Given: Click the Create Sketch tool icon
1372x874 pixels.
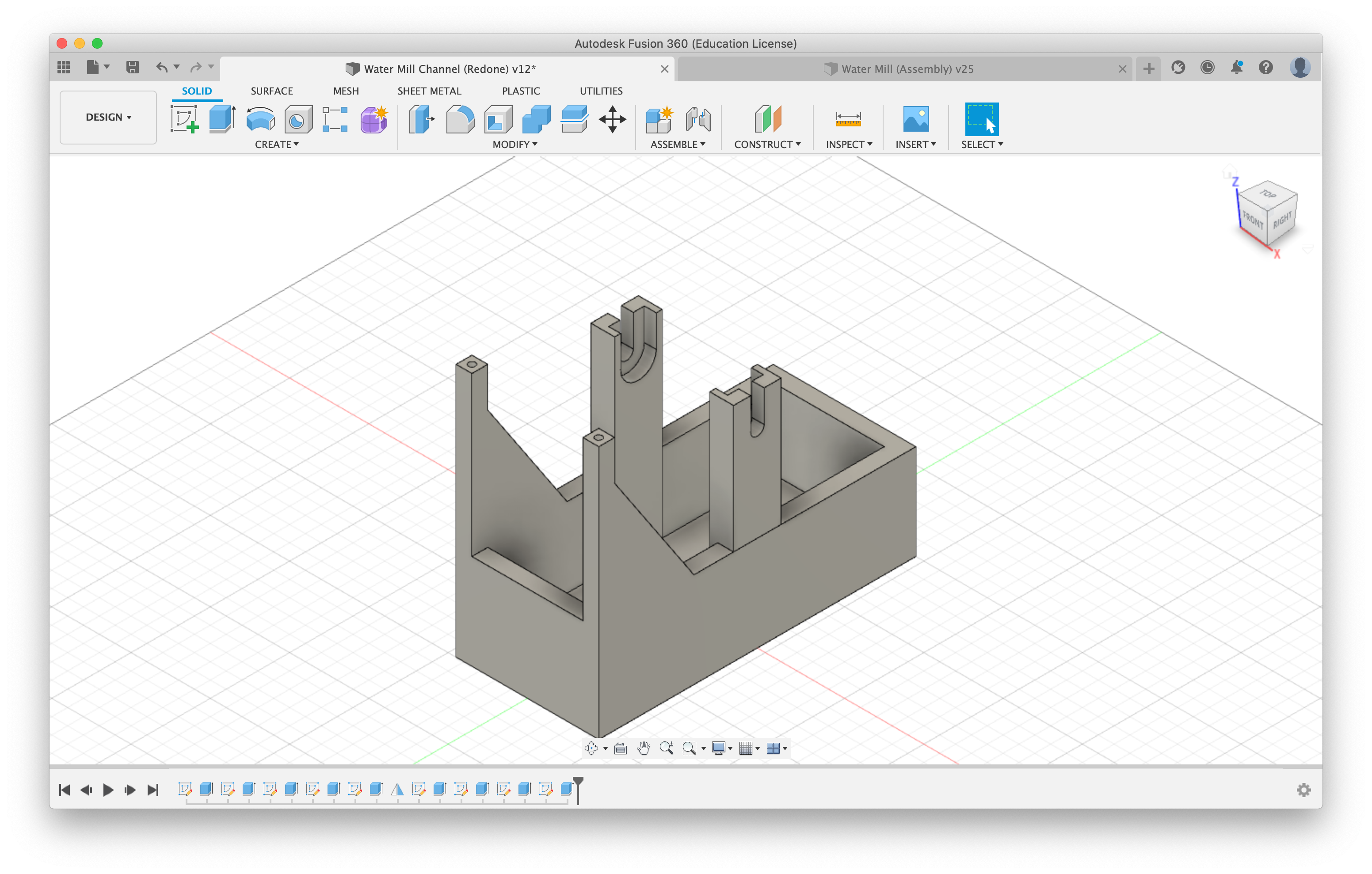Looking at the screenshot, I should [184, 119].
